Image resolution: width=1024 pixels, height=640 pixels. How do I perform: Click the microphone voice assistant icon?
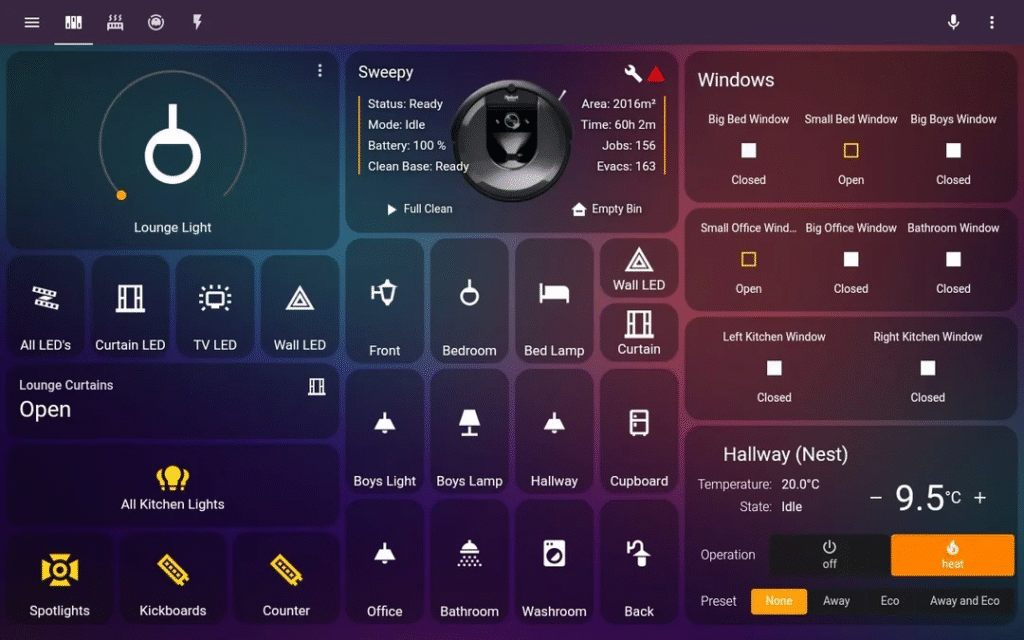click(x=954, y=22)
